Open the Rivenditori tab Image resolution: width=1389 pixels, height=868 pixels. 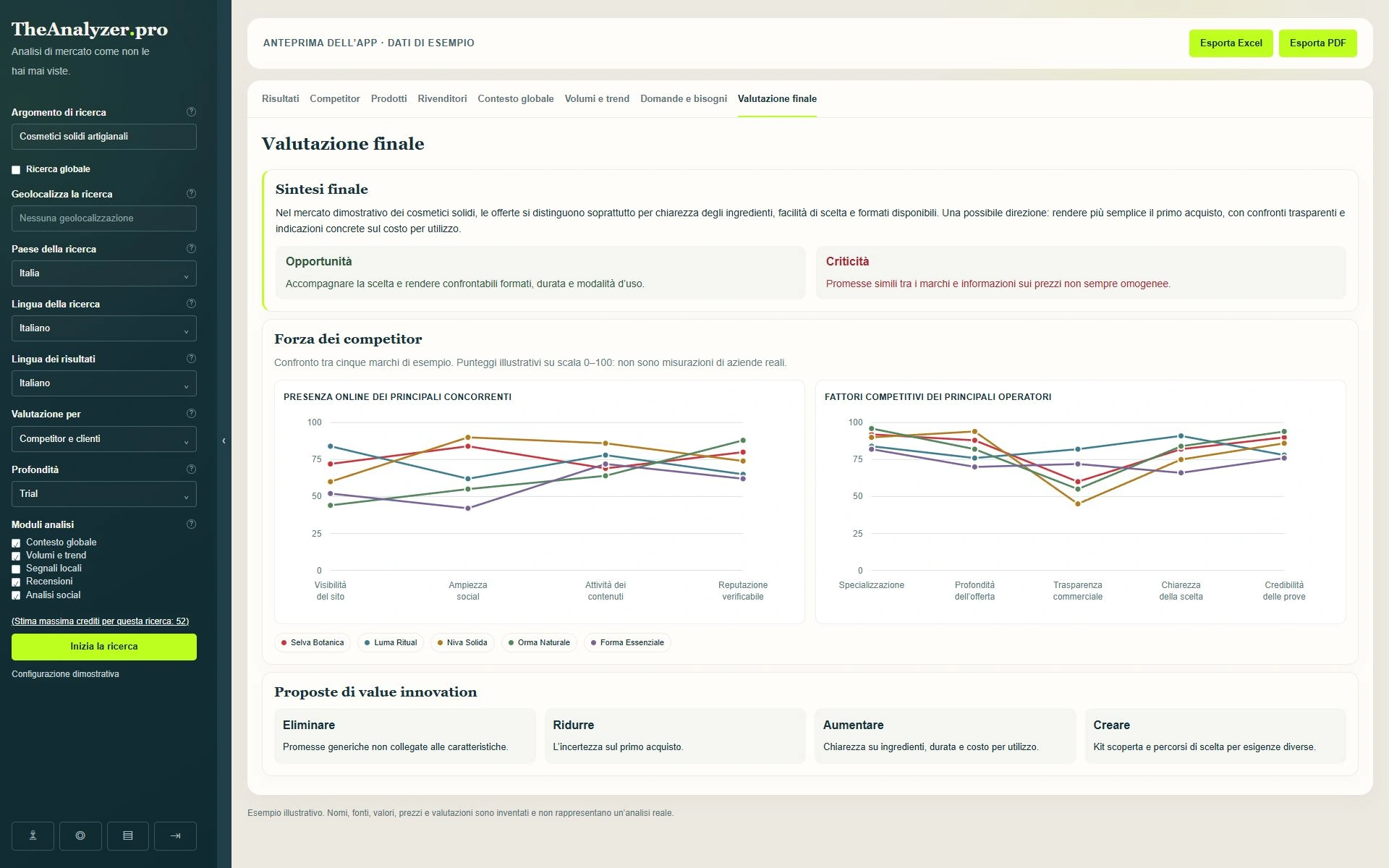(x=442, y=99)
